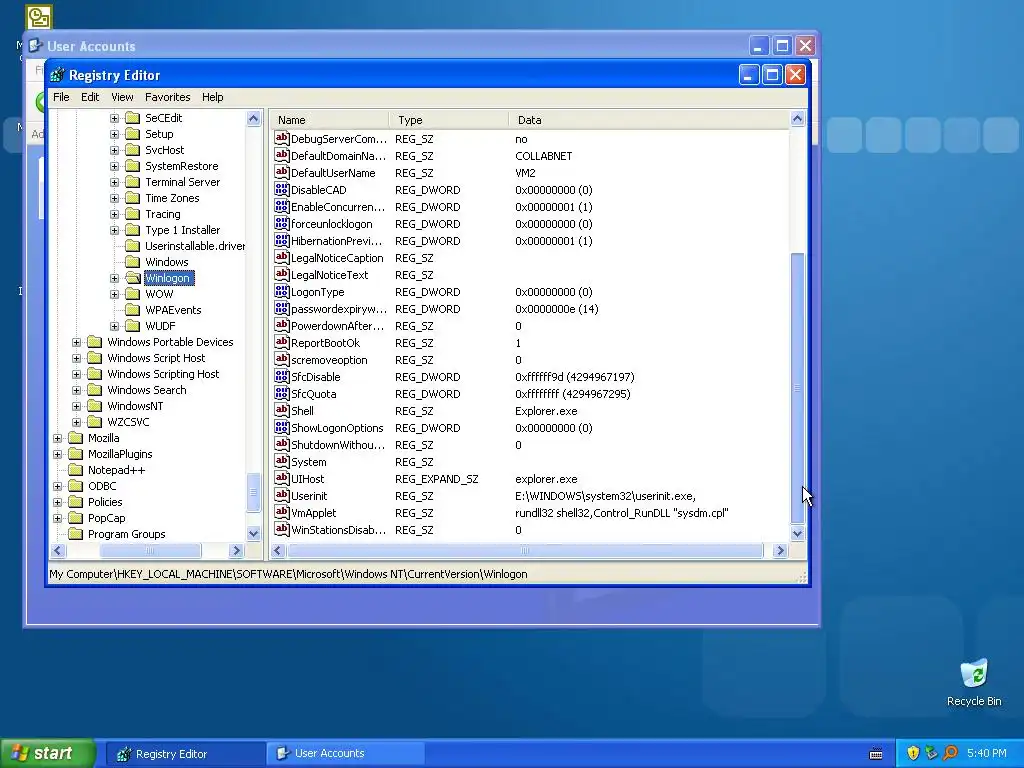Click the tree pane scroll-right arrow

pyautogui.click(x=236, y=551)
